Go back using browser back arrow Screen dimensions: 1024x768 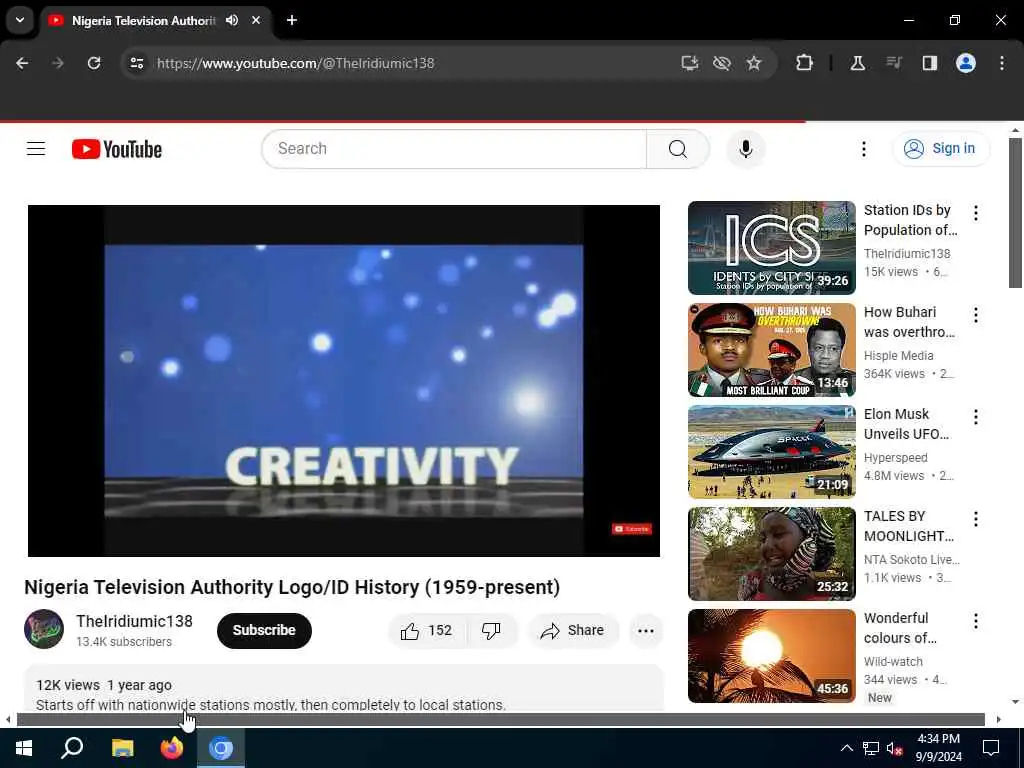22,63
